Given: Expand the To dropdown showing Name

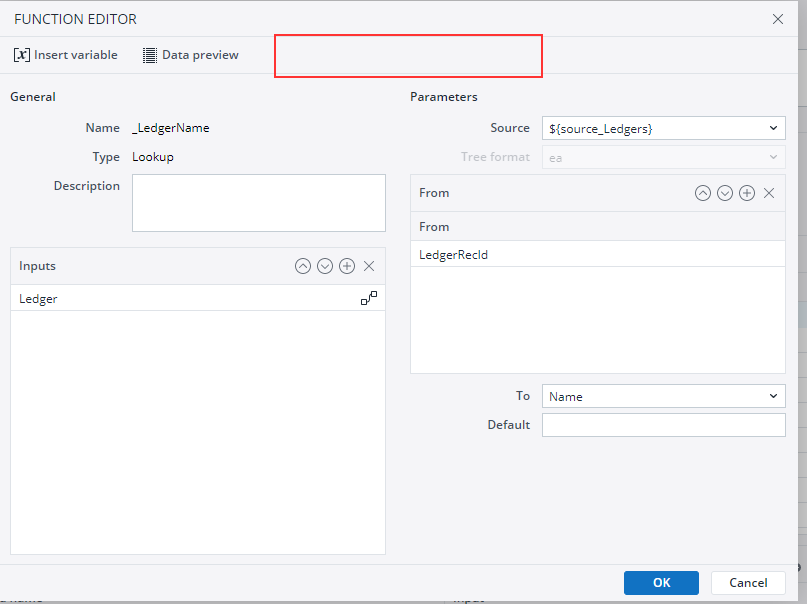Looking at the screenshot, I should [663, 396].
